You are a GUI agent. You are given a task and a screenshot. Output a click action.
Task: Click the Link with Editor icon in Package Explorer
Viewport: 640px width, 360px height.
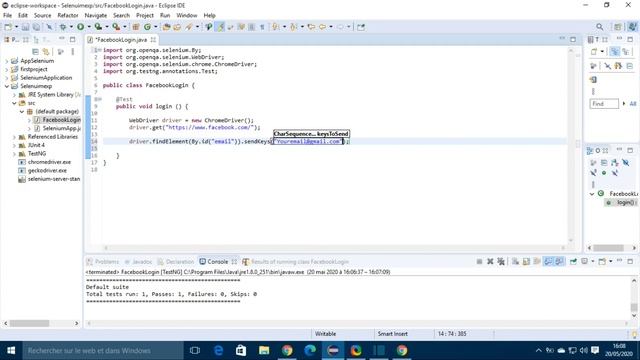click(x=46, y=52)
